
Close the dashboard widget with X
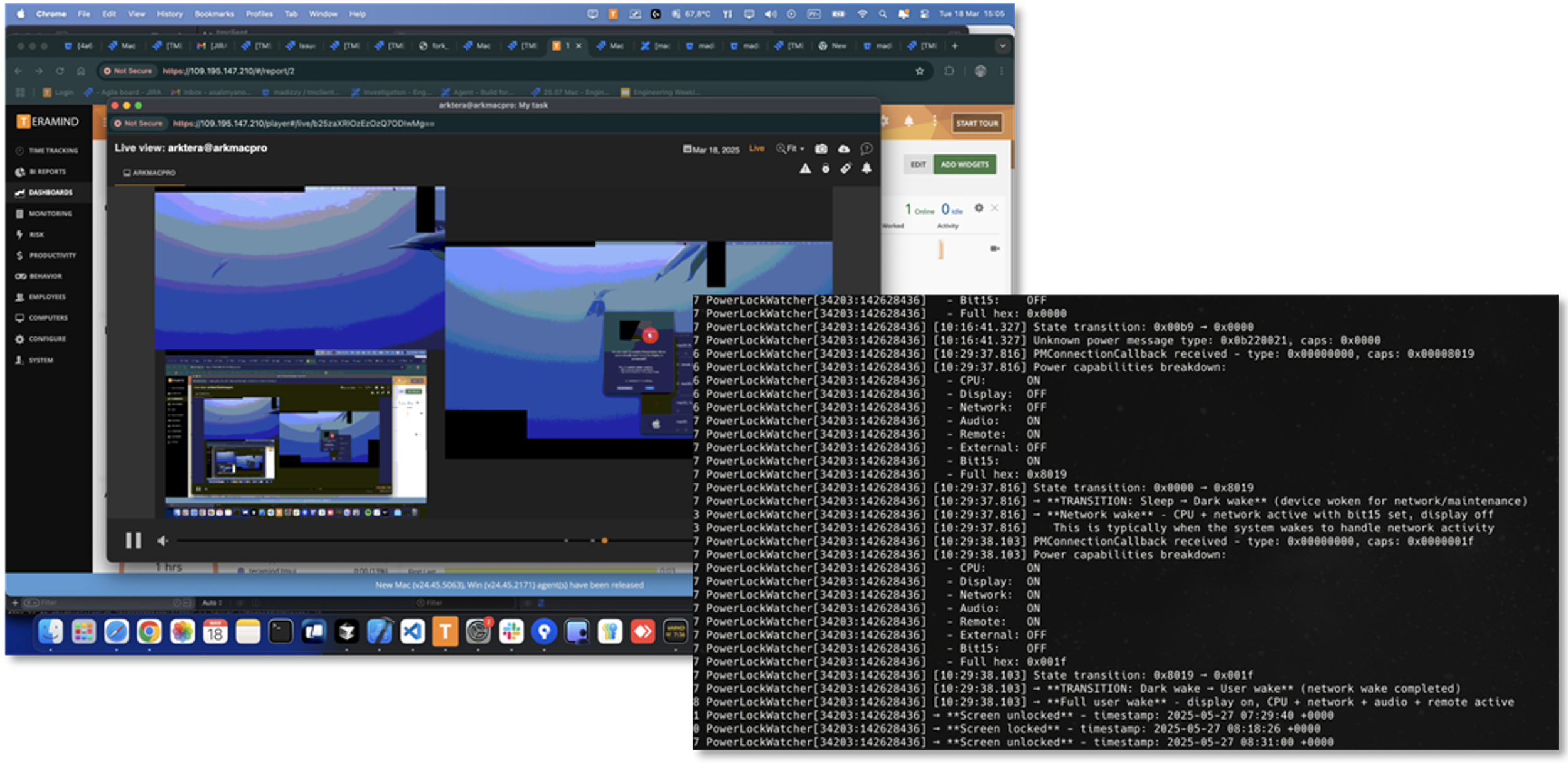point(995,208)
